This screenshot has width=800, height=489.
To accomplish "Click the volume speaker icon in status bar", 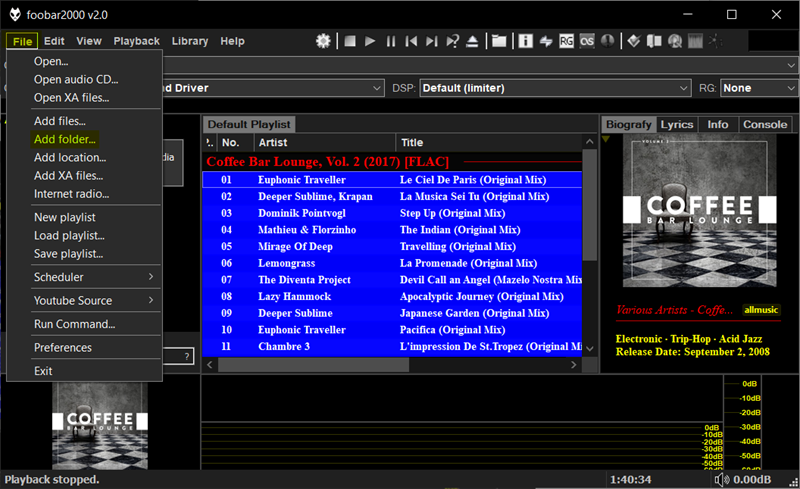I will (x=722, y=479).
